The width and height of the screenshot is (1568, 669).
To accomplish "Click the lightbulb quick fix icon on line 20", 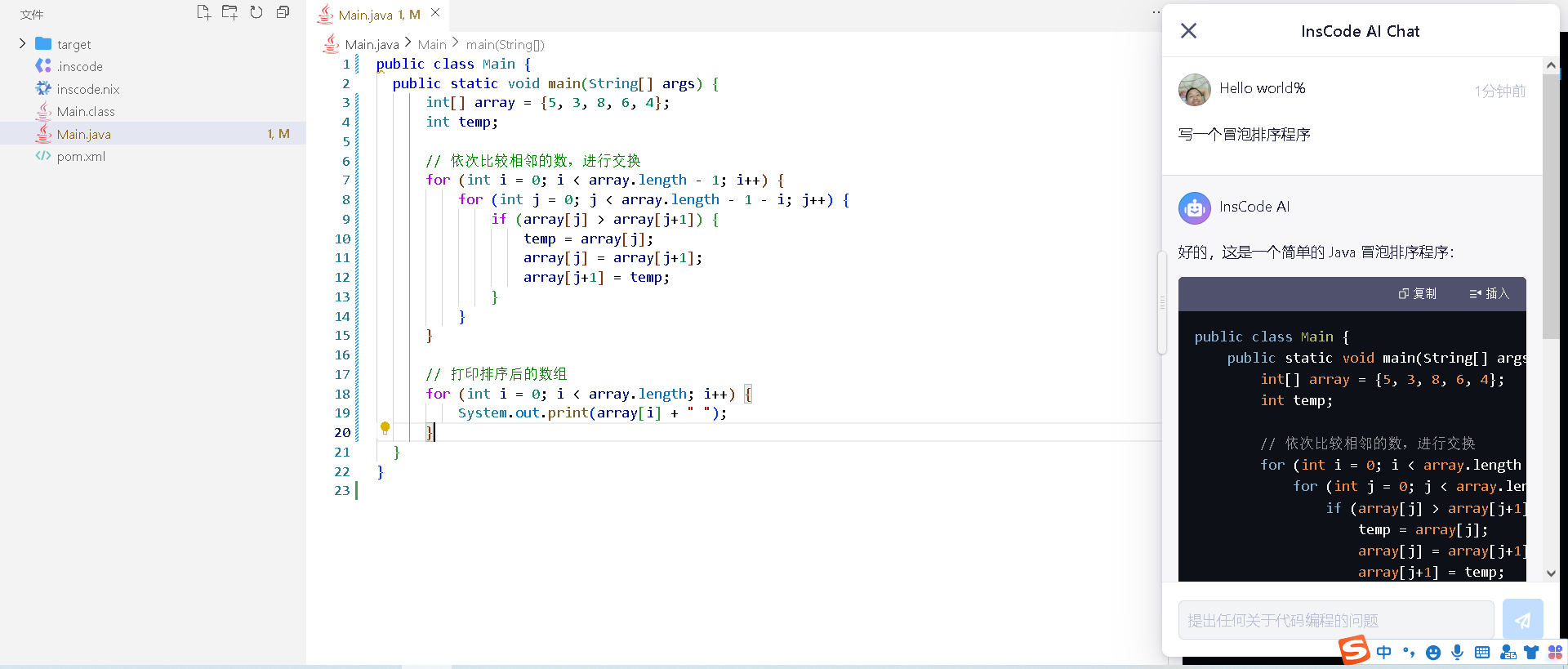I will (385, 427).
